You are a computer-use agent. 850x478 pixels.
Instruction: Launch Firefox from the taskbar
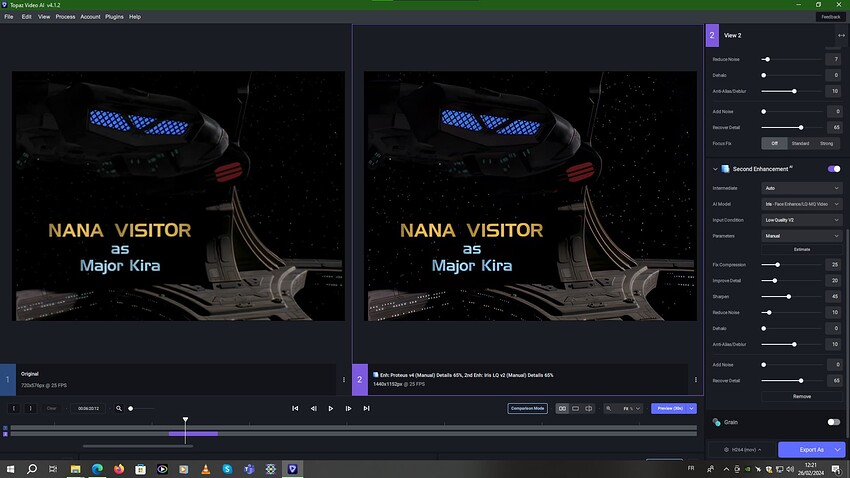point(119,469)
